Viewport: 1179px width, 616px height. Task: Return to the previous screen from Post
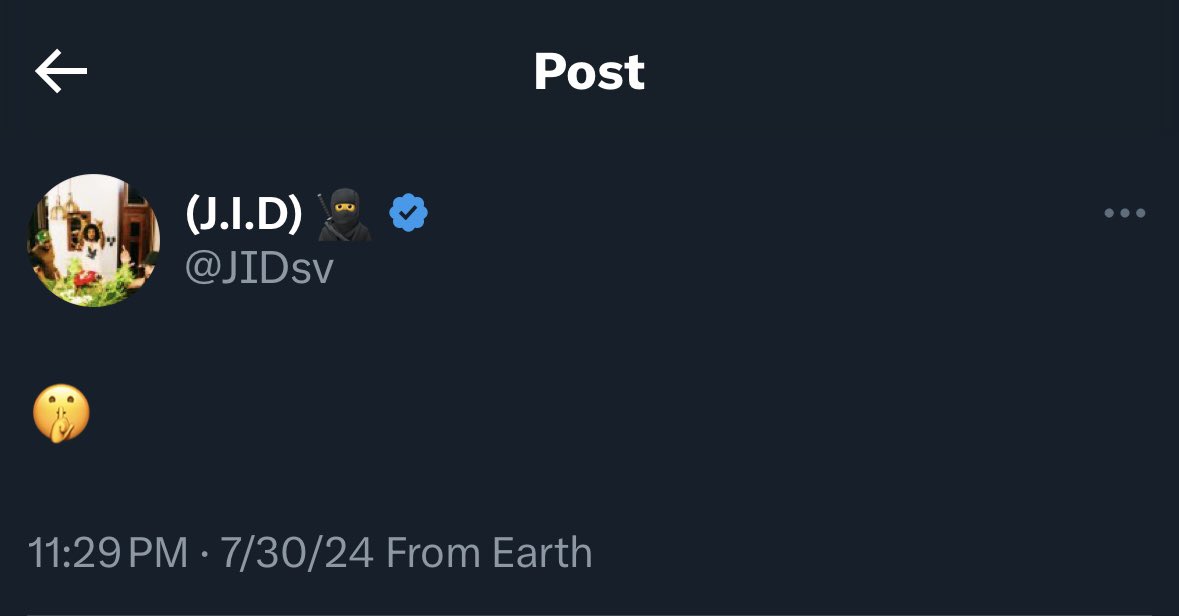(x=61, y=71)
